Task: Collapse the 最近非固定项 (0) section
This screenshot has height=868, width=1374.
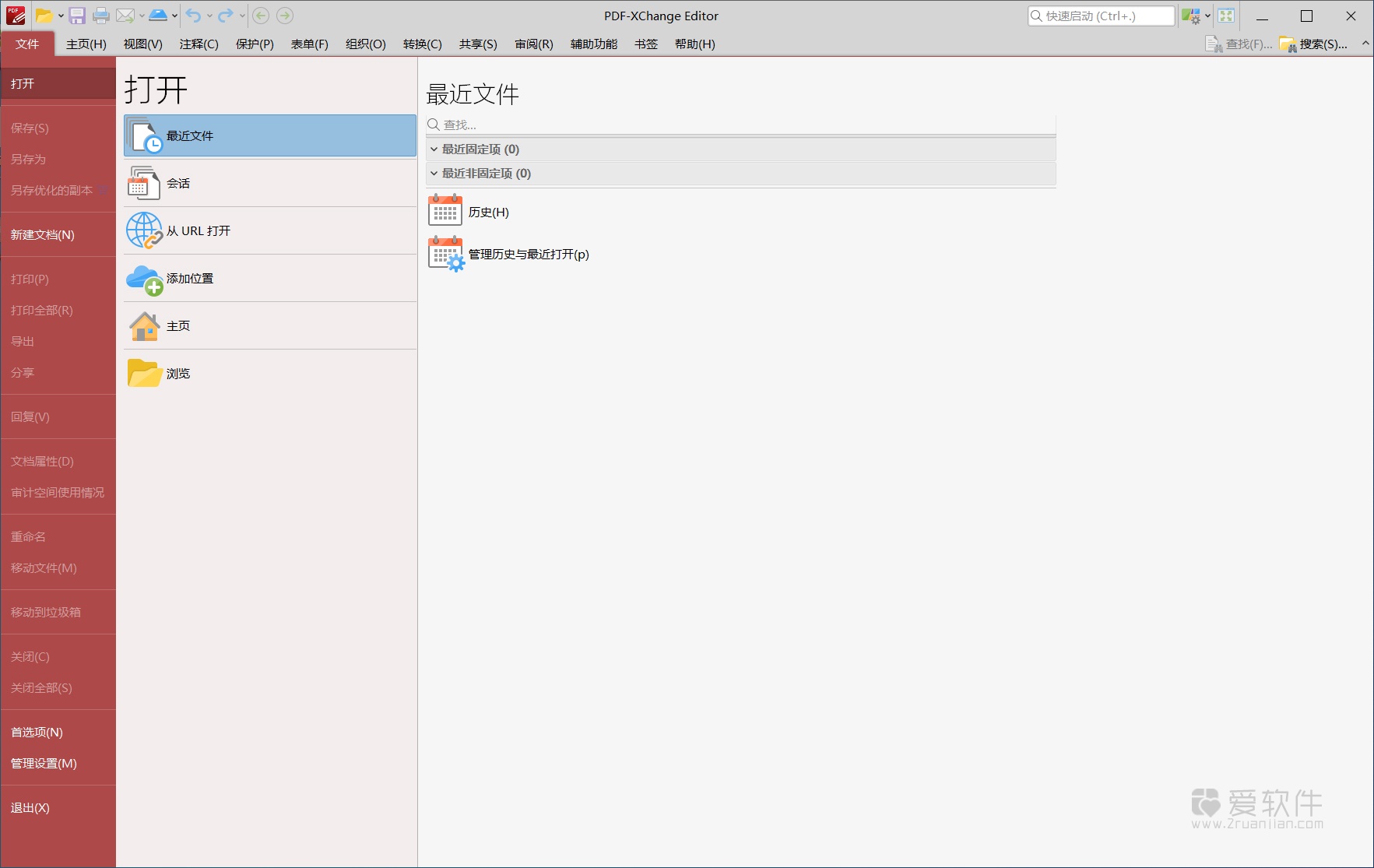Action: coord(434,173)
